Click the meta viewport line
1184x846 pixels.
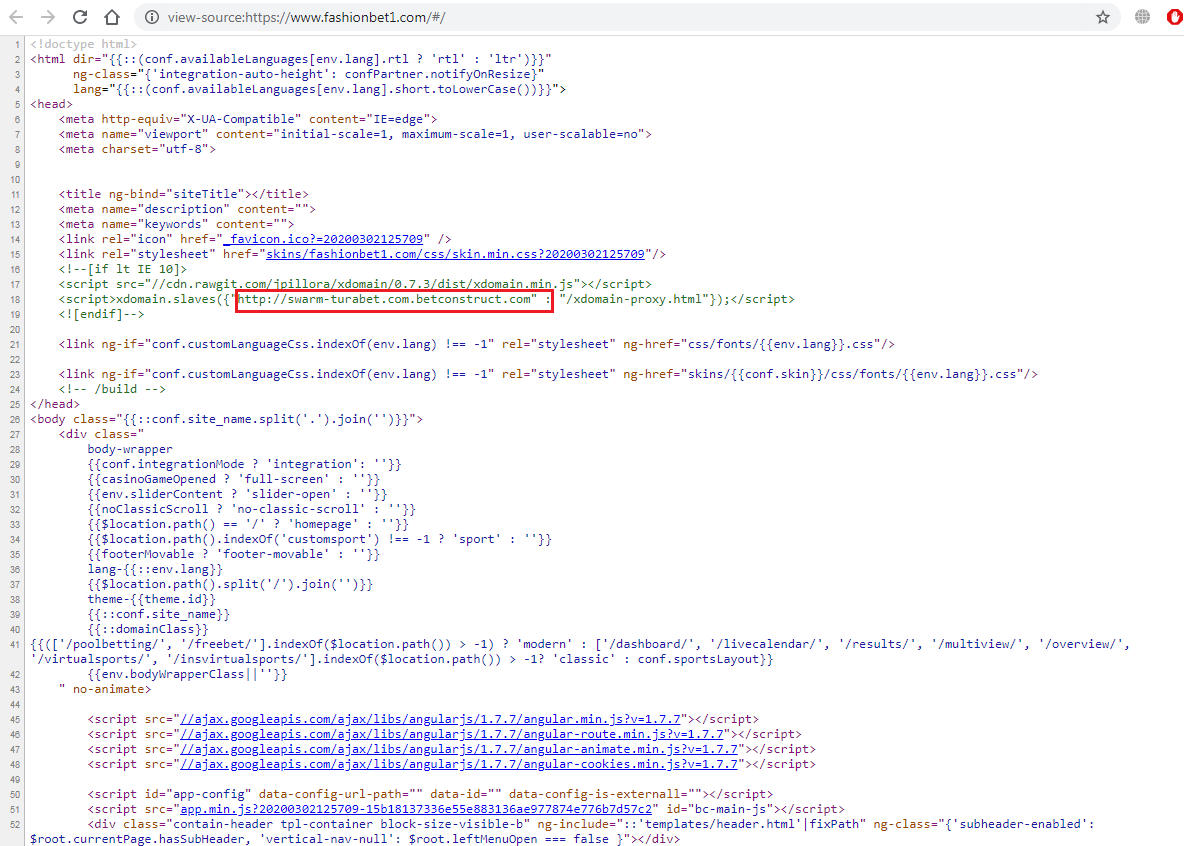(355, 134)
